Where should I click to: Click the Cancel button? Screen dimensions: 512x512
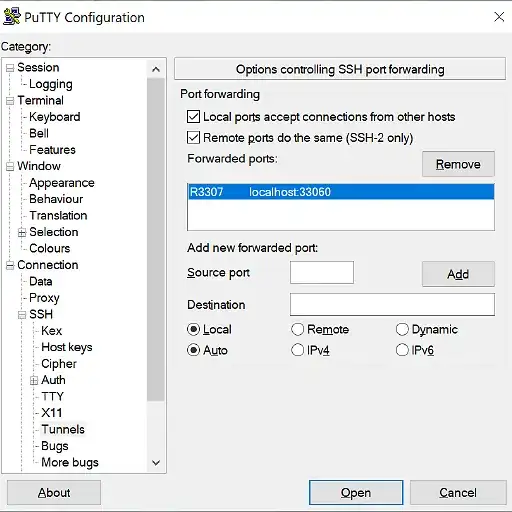pyautogui.click(x=458, y=493)
